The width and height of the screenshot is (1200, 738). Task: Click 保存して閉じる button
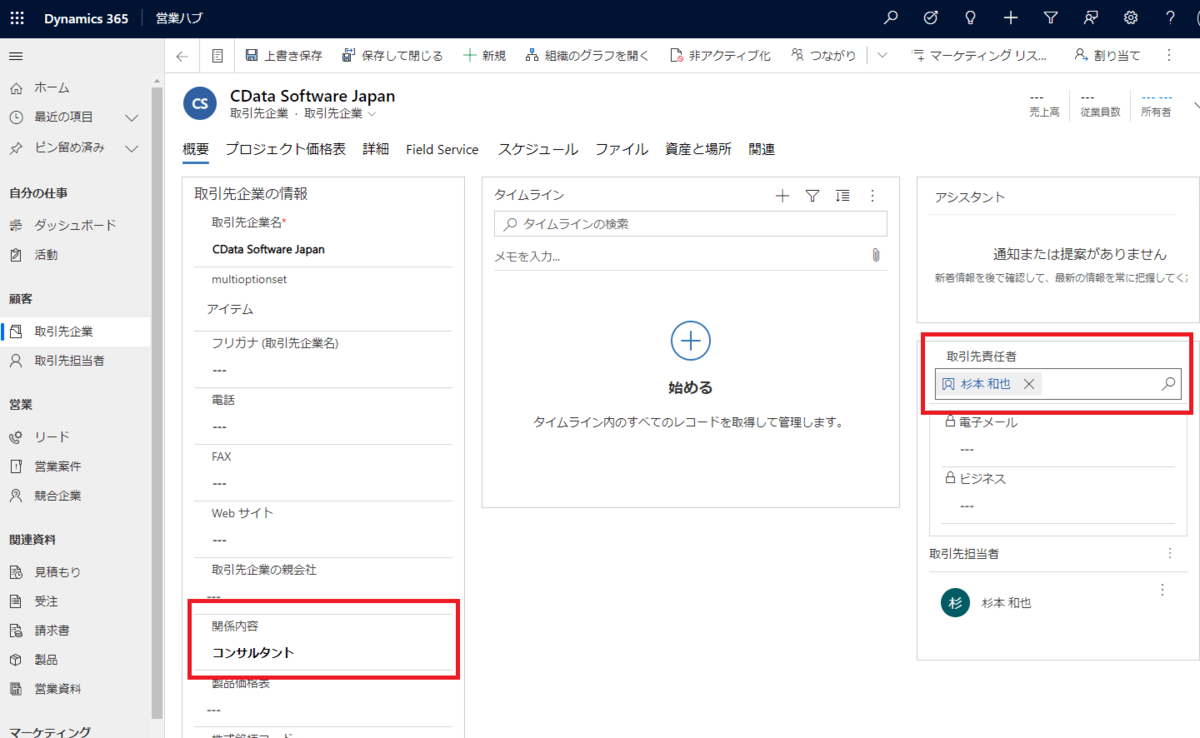coord(392,56)
